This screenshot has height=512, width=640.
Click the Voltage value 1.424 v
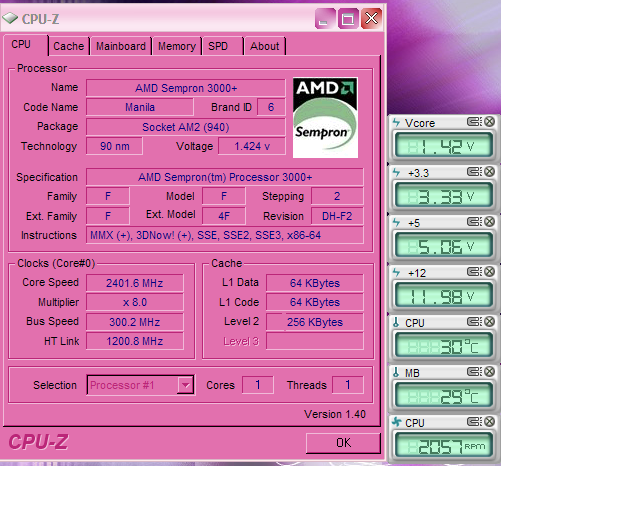[252, 146]
